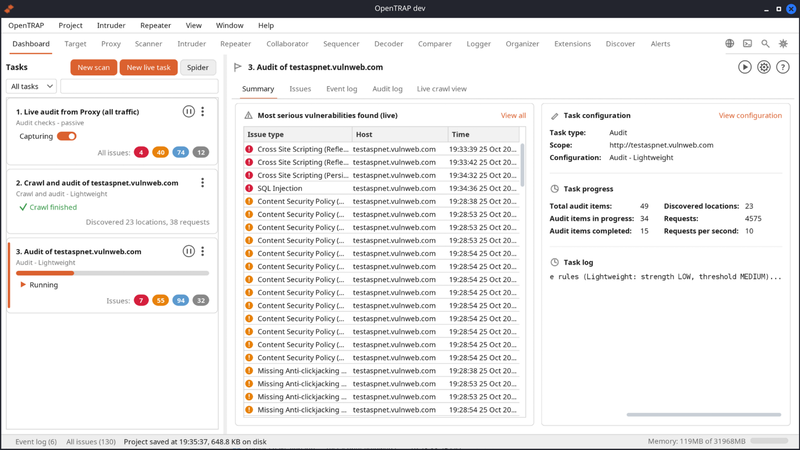Screen dimensions: 800x450
Task: Switch to the Proxy tab
Action: tap(111, 44)
